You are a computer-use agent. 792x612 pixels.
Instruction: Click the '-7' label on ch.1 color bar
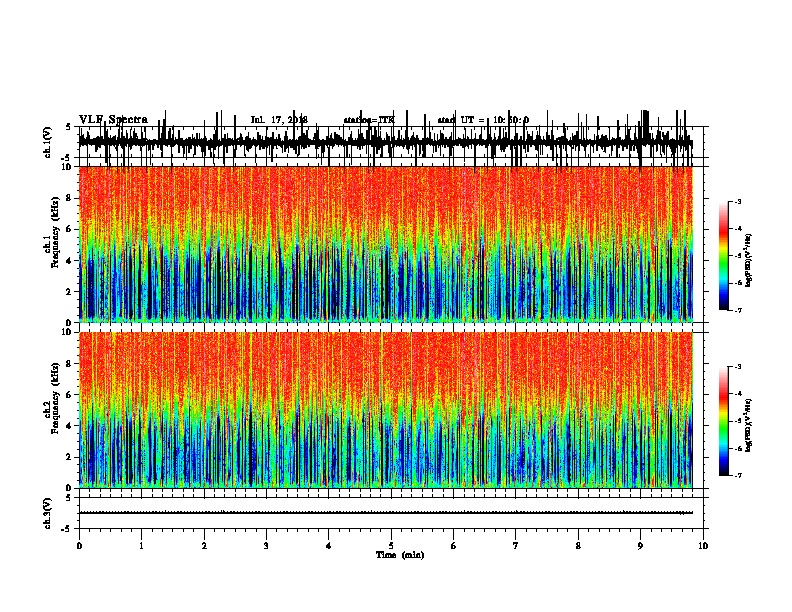pyautogui.click(x=737, y=310)
